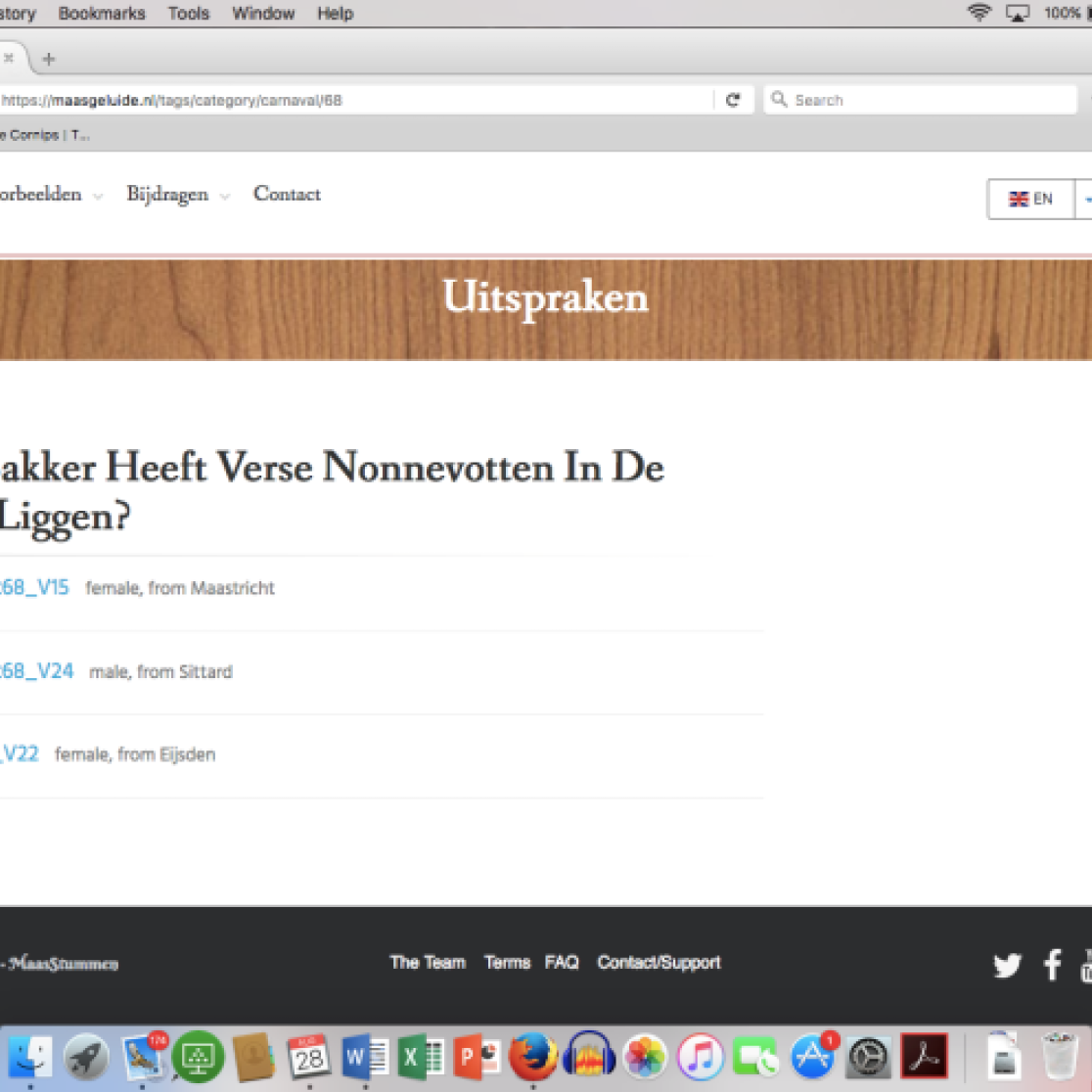Open the Tools menu
Screen dimensions: 1092x1092
189,14
